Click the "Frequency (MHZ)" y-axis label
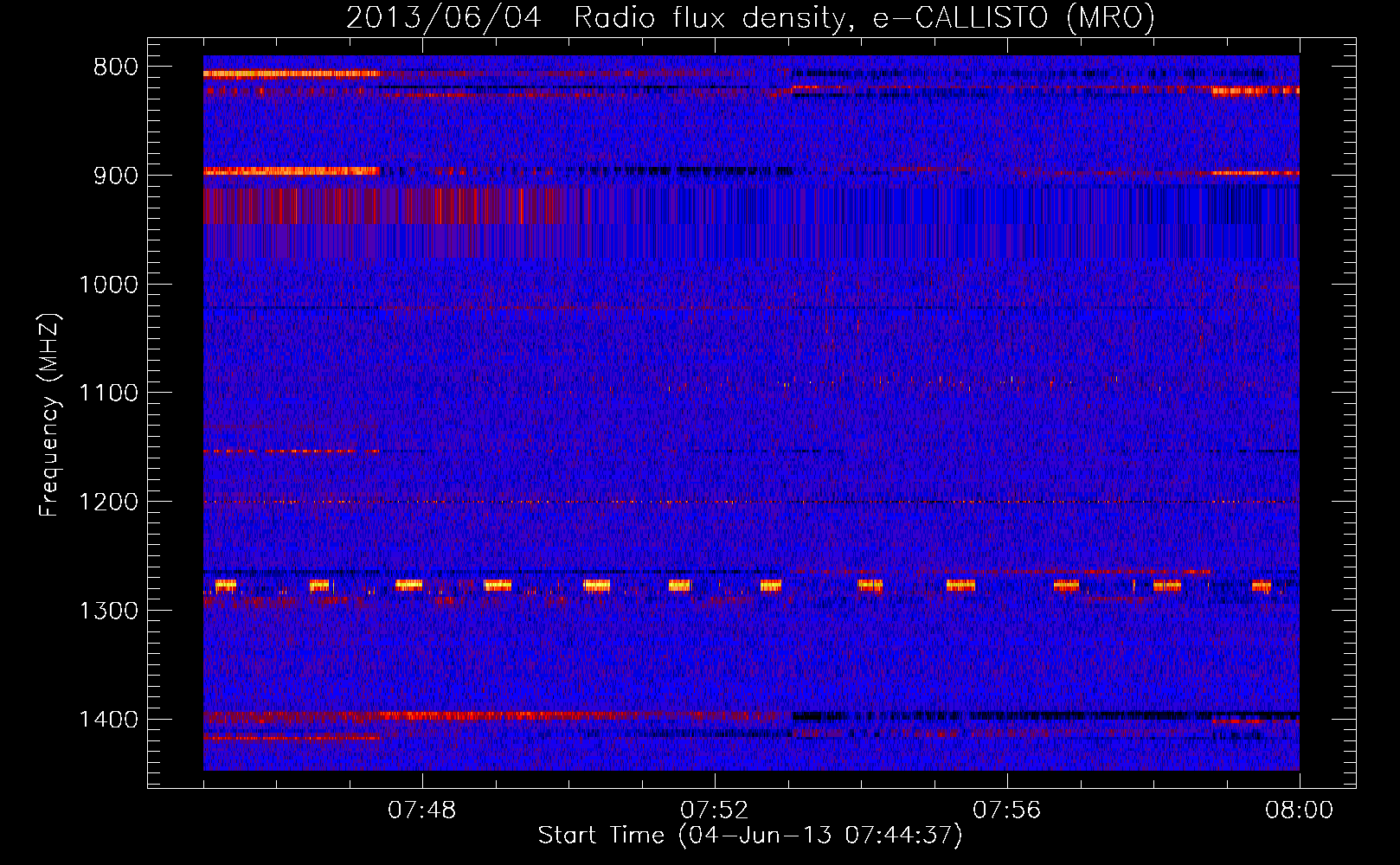The width and height of the screenshot is (1400, 865). pyautogui.click(x=49, y=415)
